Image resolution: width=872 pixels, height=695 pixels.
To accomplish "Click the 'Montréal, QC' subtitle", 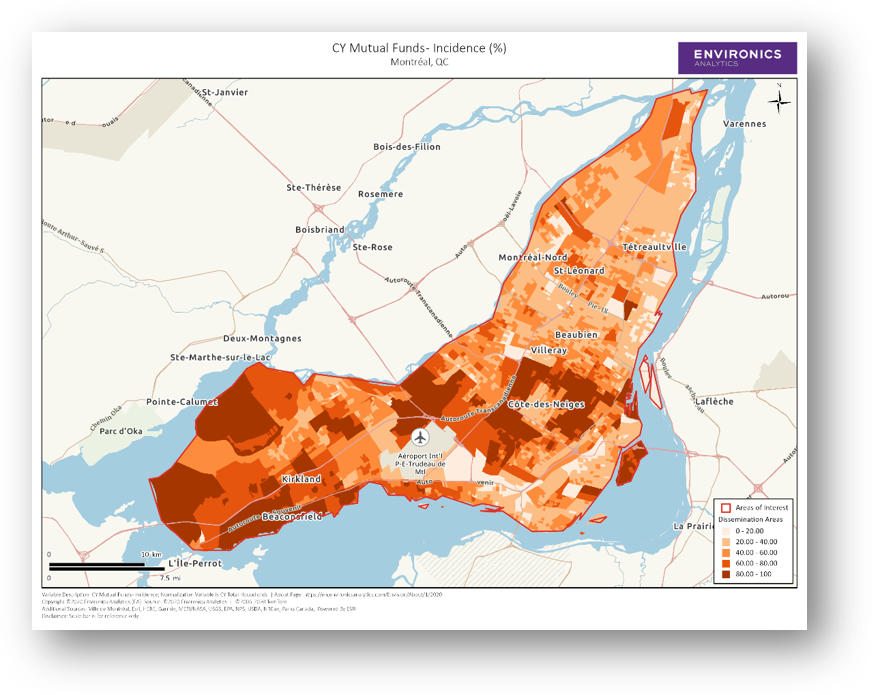I will (419, 62).
